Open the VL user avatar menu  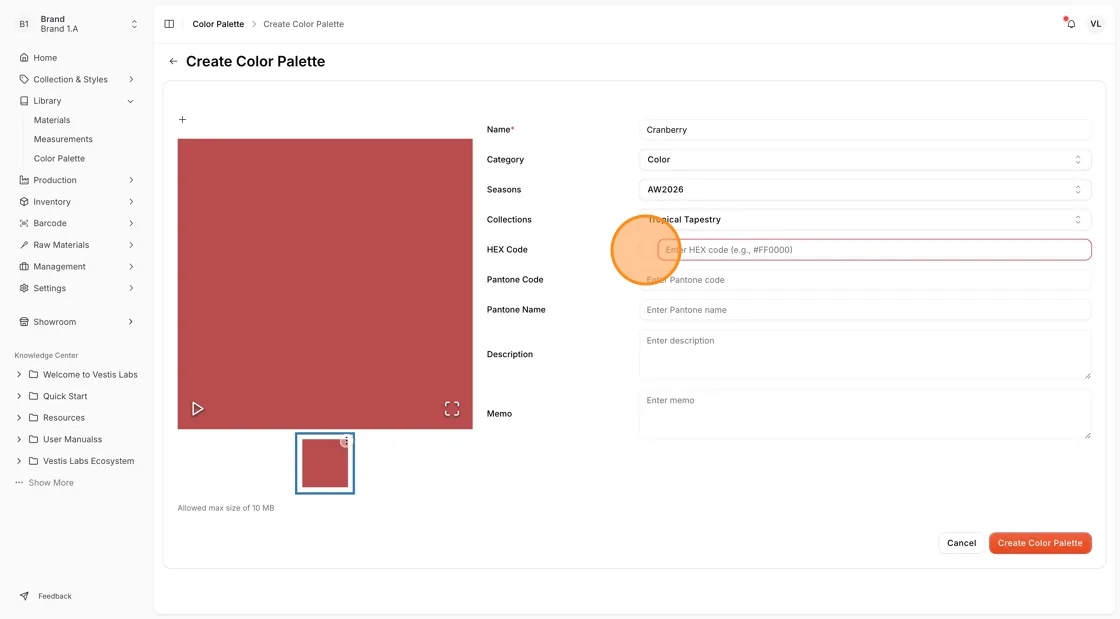[1095, 24]
